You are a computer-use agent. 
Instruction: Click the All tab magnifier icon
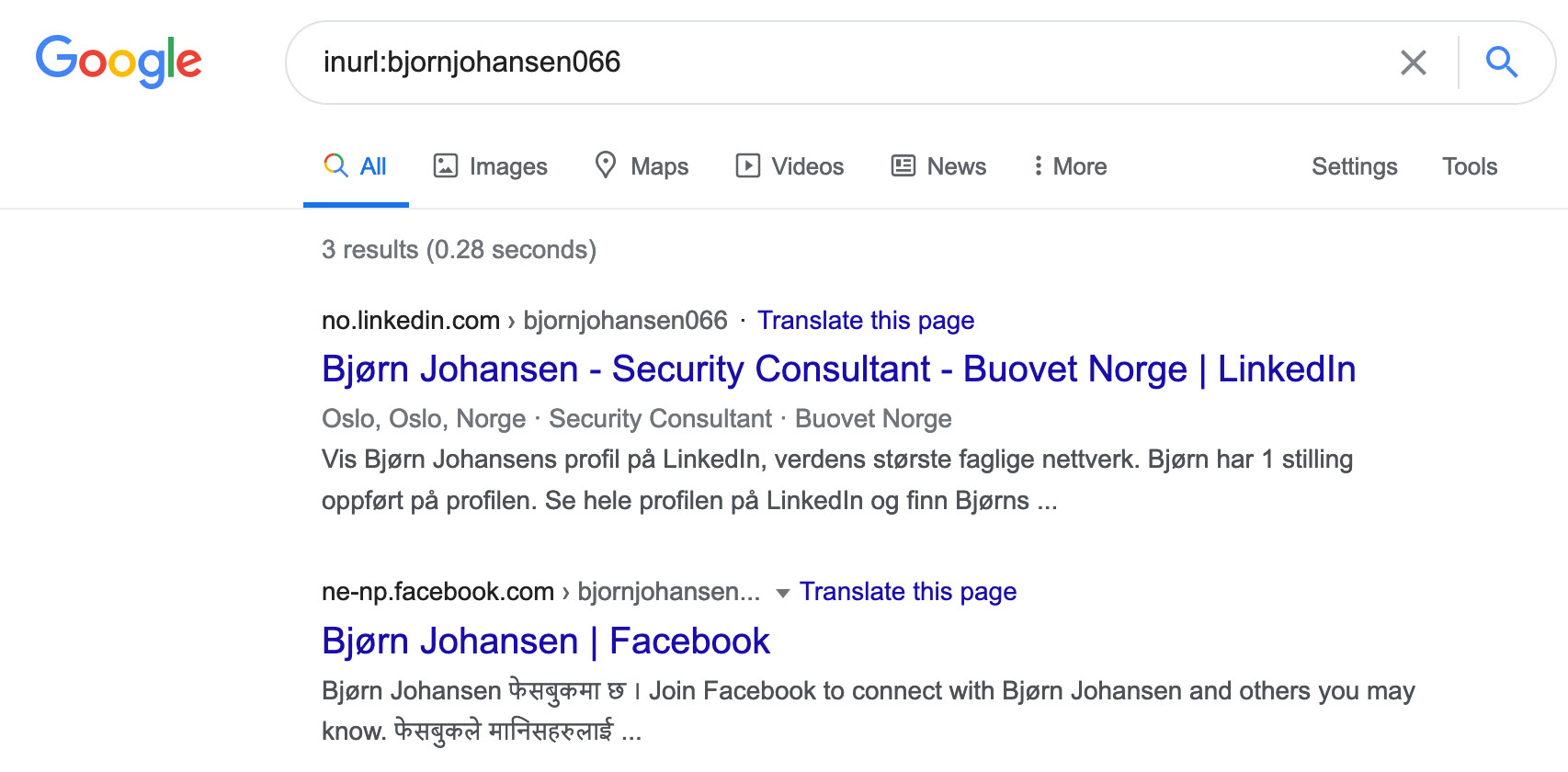(335, 165)
